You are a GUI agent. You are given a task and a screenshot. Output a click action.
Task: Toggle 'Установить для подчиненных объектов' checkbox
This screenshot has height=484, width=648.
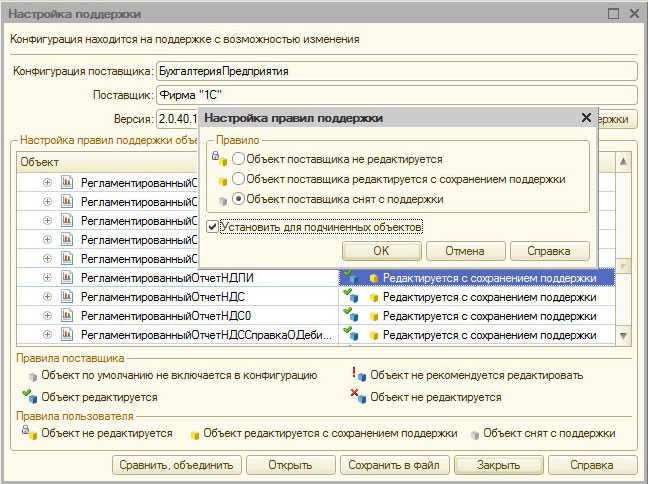click(212, 227)
